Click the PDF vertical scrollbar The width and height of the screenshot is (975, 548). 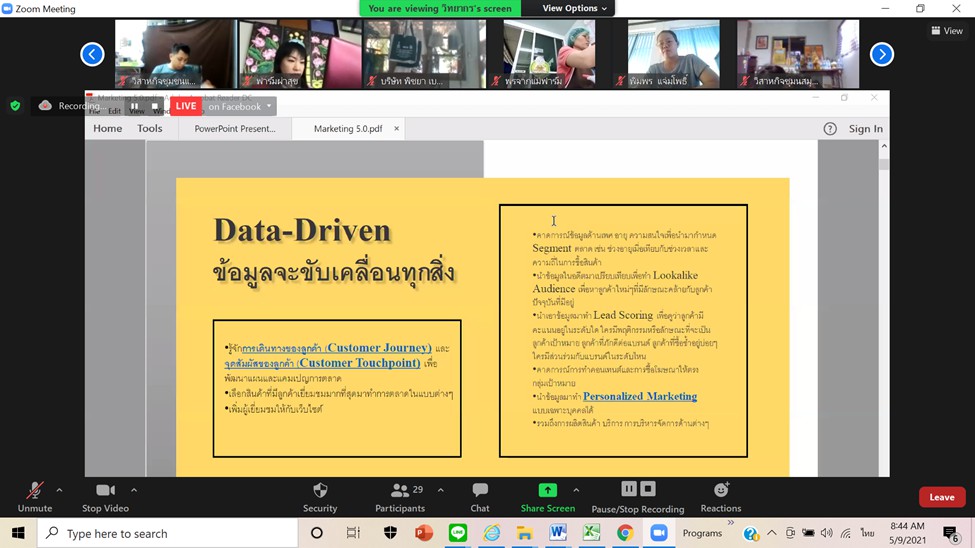pos(884,300)
